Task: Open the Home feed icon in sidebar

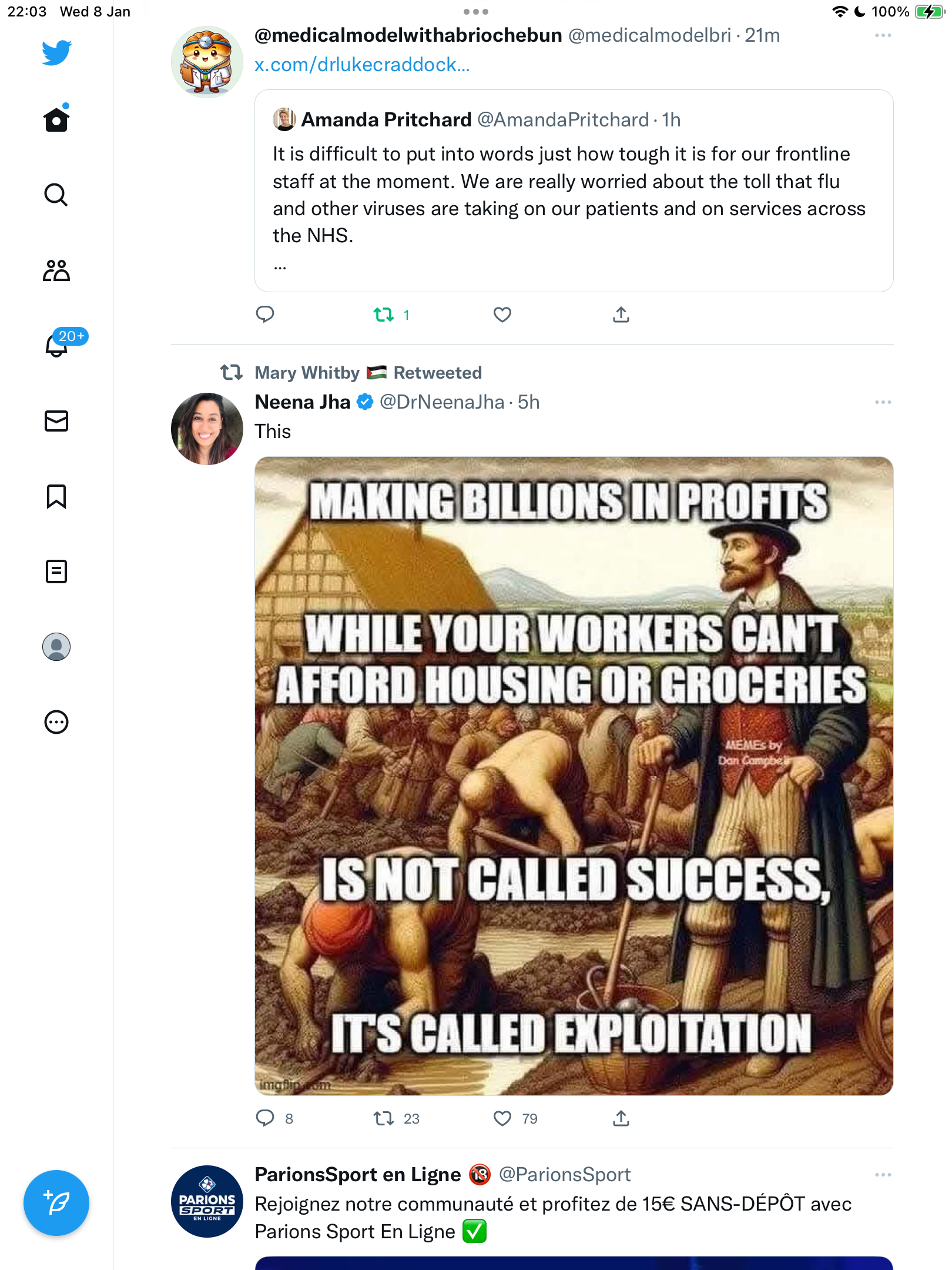Action: pyautogui.click(x=56, y=119)
